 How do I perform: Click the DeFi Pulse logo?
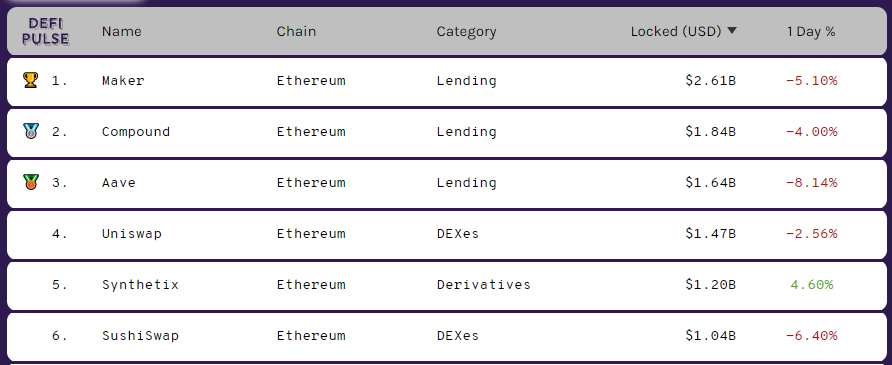(x=48, y=31)
